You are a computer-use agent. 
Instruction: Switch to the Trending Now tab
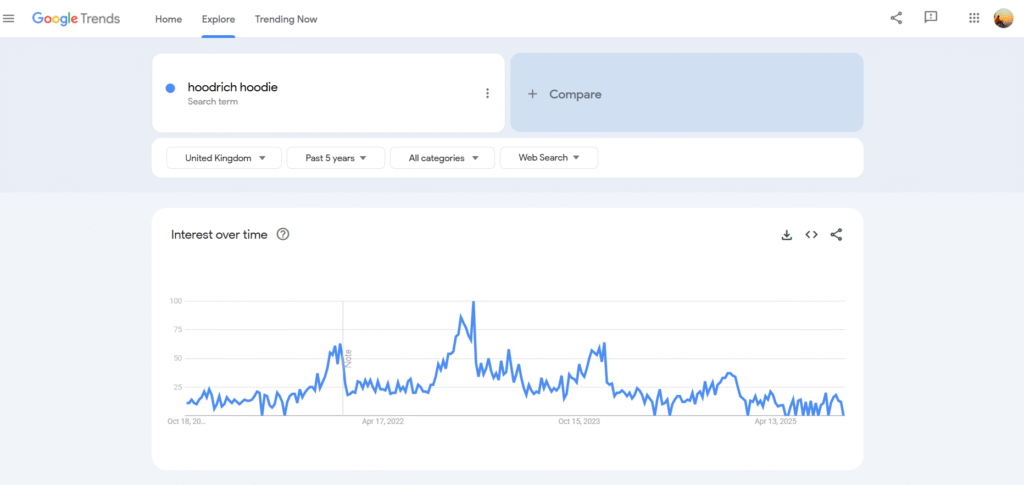click(x=286, y=19)
